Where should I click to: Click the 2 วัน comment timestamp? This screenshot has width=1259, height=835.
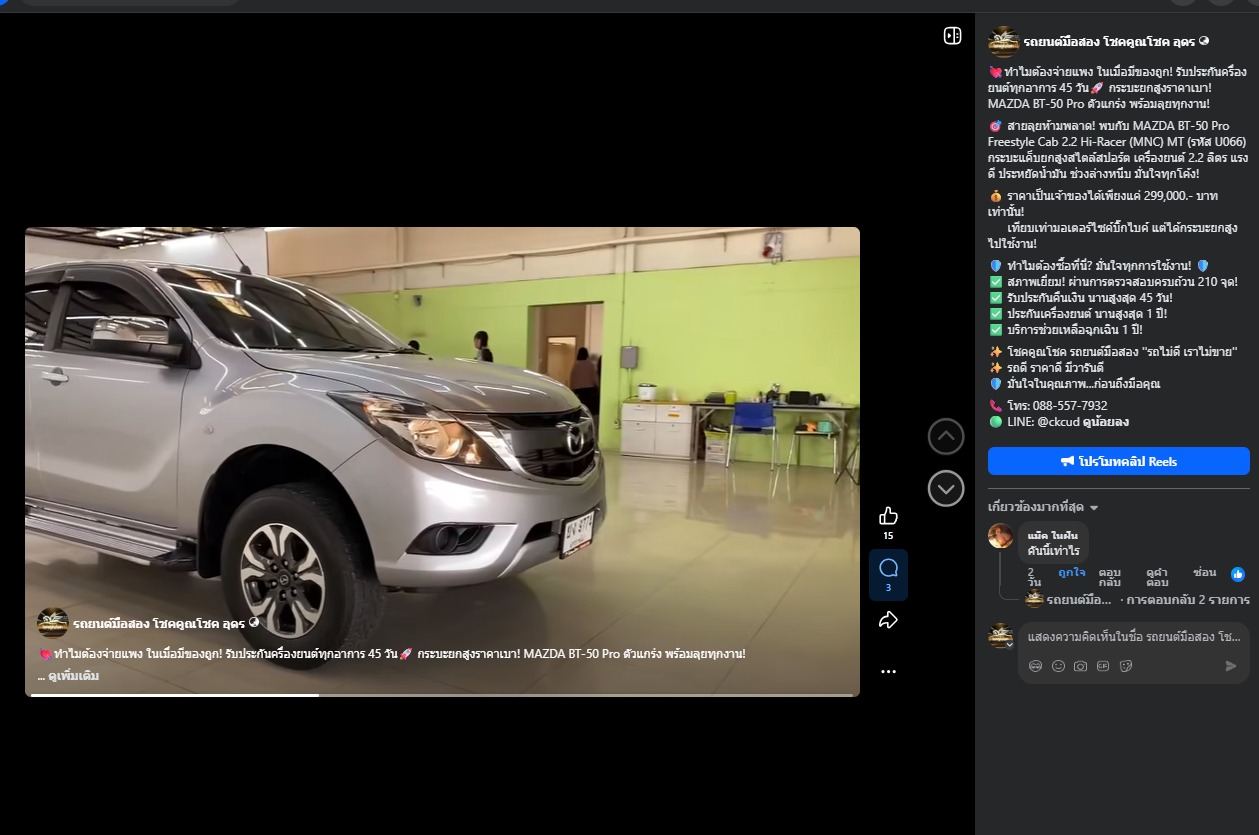tap(1034, 577)
